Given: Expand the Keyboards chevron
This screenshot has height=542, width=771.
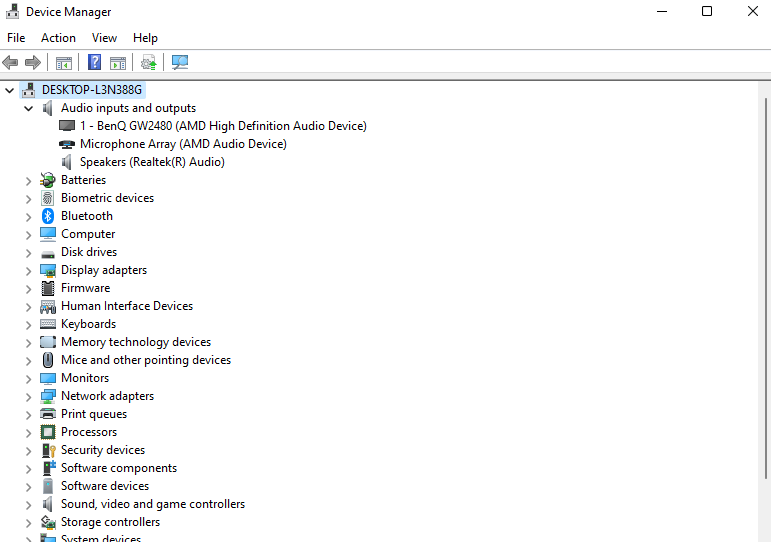Looking at the screenshot, I should pyautogui.click(x=29, y=325).
